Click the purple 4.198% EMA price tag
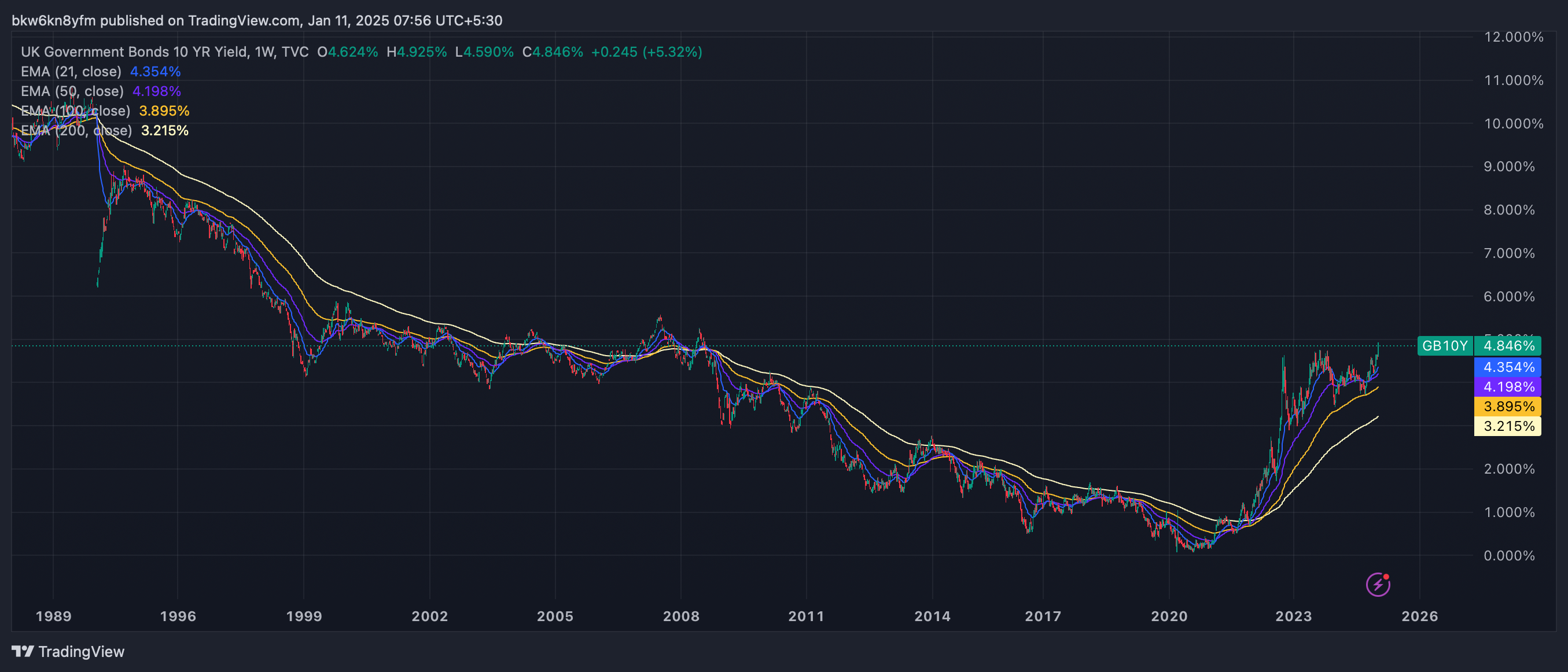Screen dimensions: 1568x672 [1508, 387]
